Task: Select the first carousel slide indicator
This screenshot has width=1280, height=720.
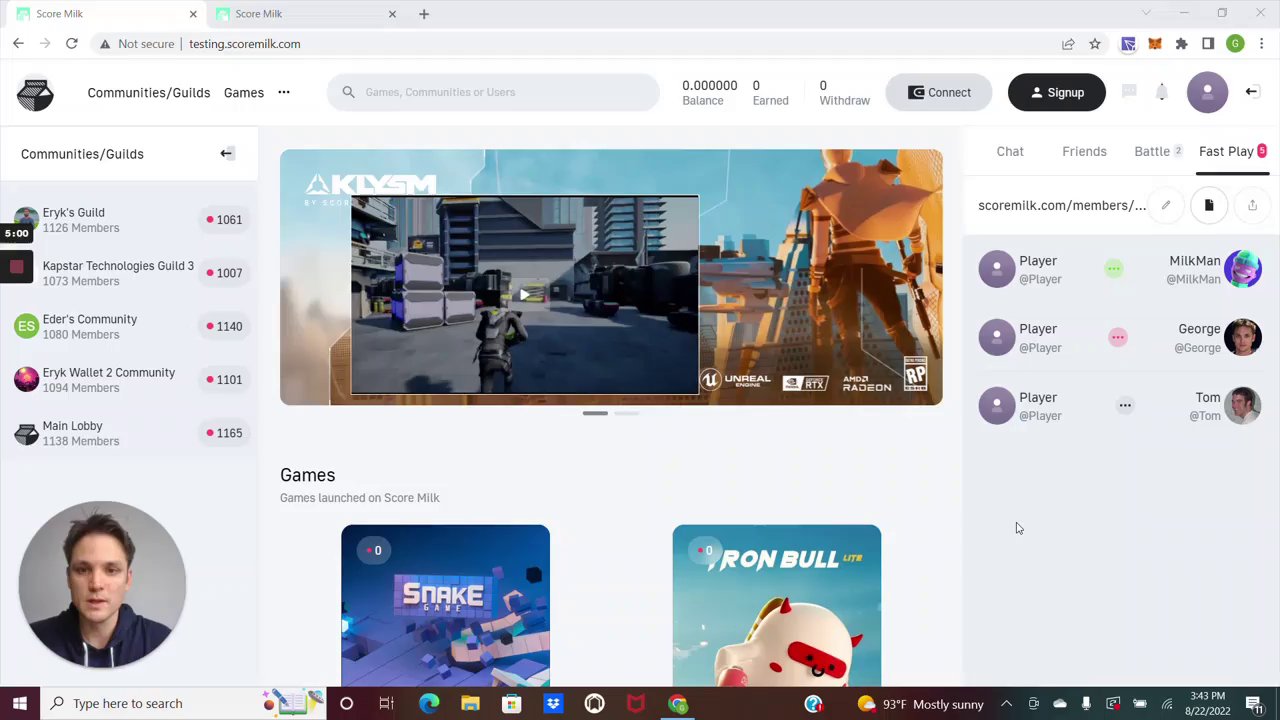Action: [x=595, y=412]
